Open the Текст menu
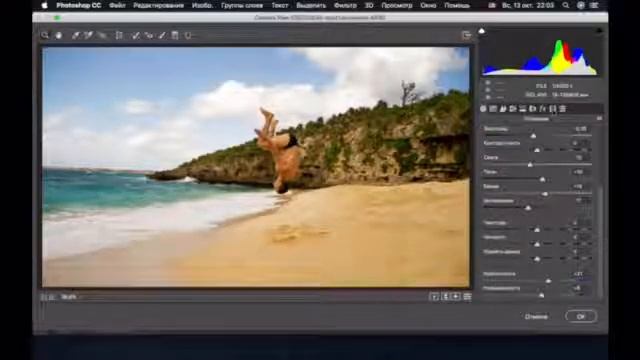This screenshot has width=640, height=360. (x=280, y=5)
